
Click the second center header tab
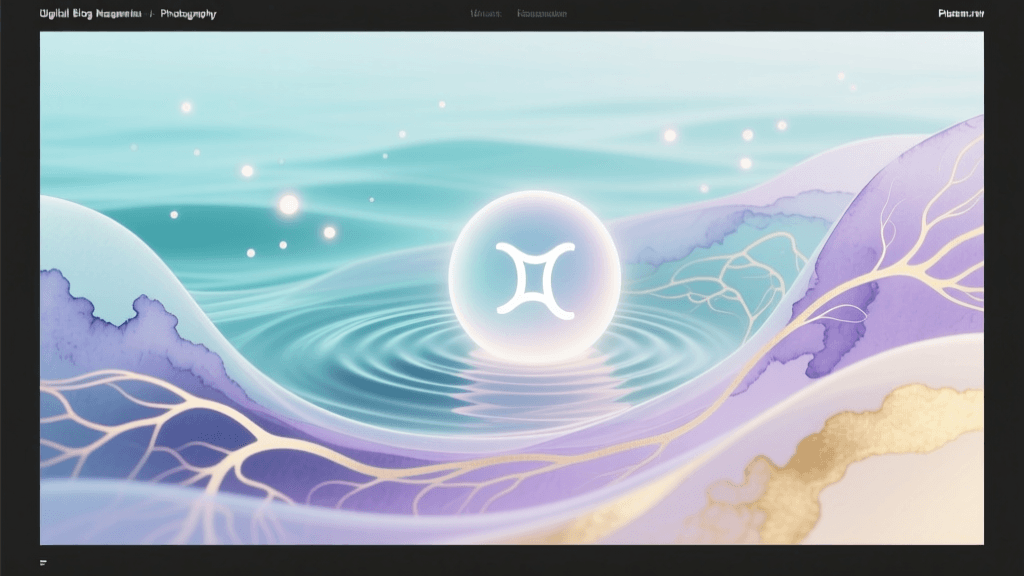click(x=541, y=14)
